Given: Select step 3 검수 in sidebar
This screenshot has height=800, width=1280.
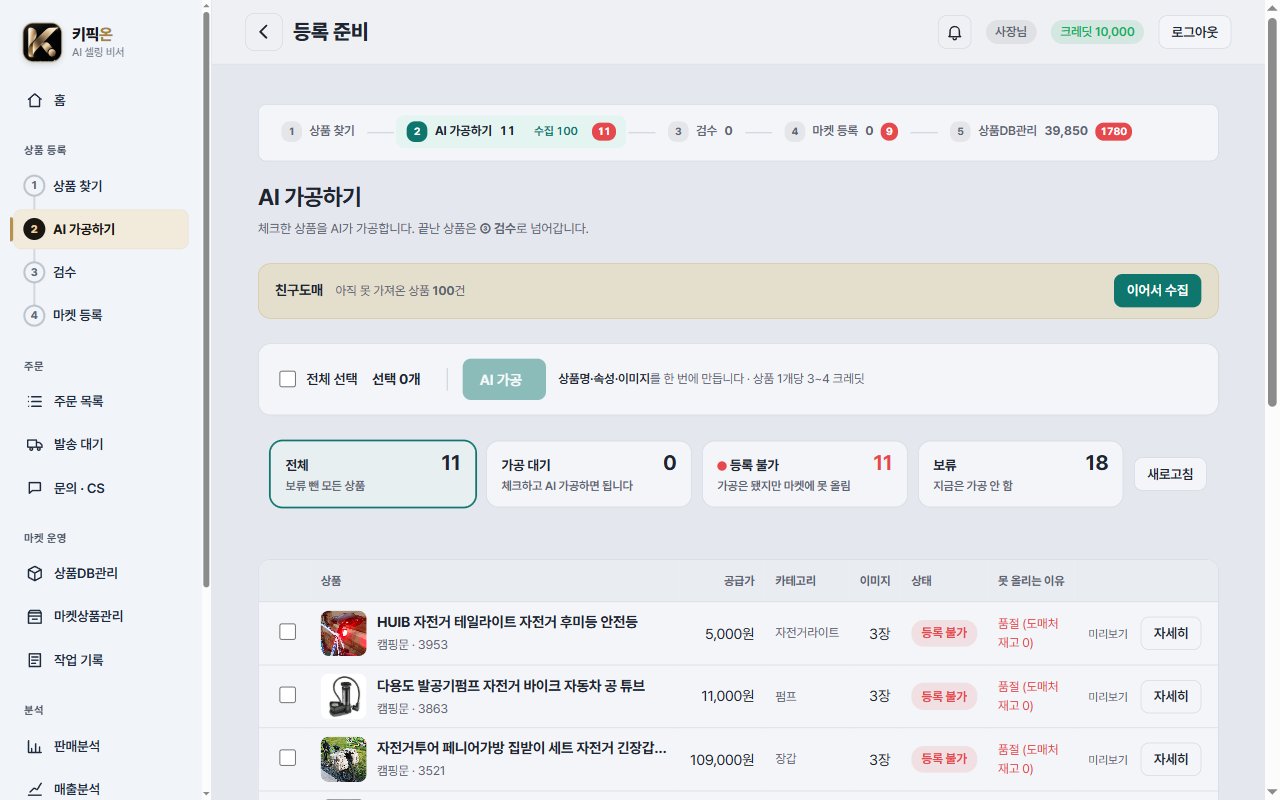Looking at the screenshot, I should [99, 272].
